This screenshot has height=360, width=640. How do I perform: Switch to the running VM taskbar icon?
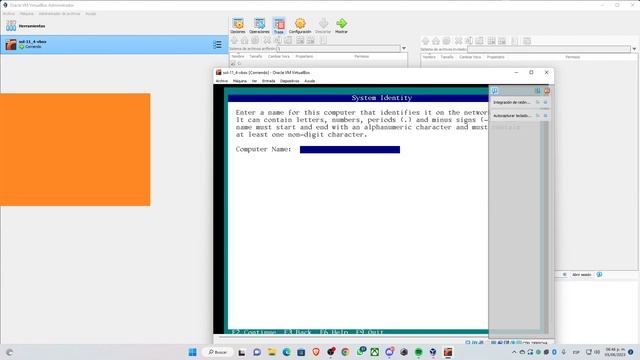[448, 352]
